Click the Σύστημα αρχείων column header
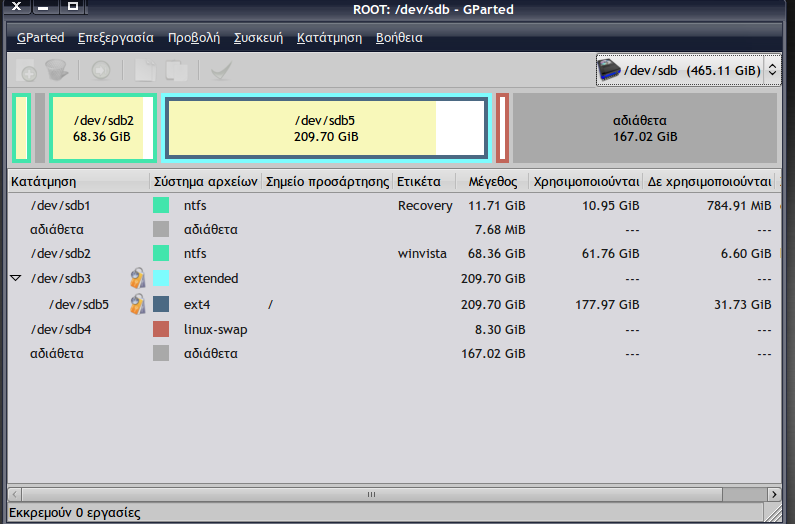The height and width of the screenshot is (524, 795). point(205,181)
